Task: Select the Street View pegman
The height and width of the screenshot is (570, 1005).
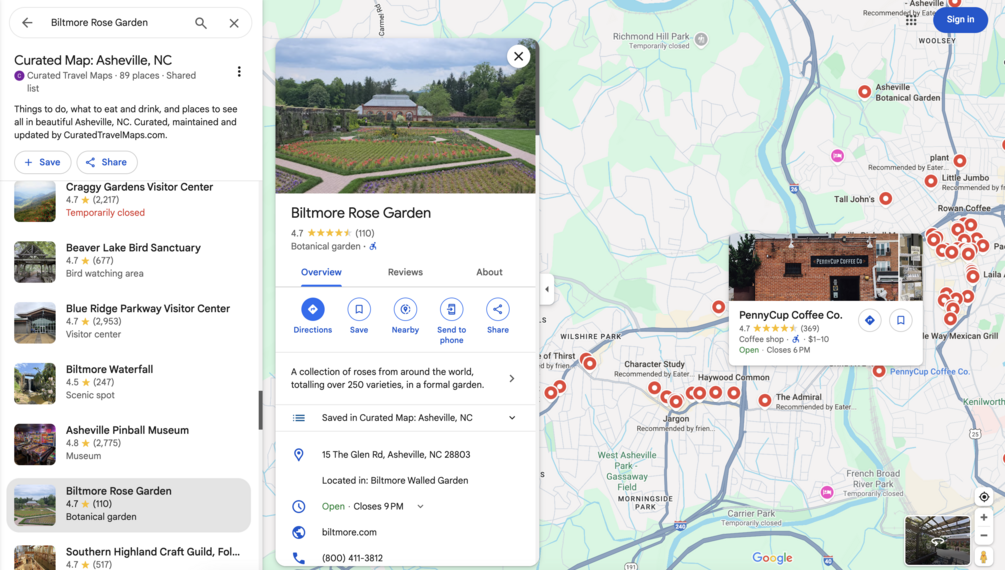Action: (984, 557)
